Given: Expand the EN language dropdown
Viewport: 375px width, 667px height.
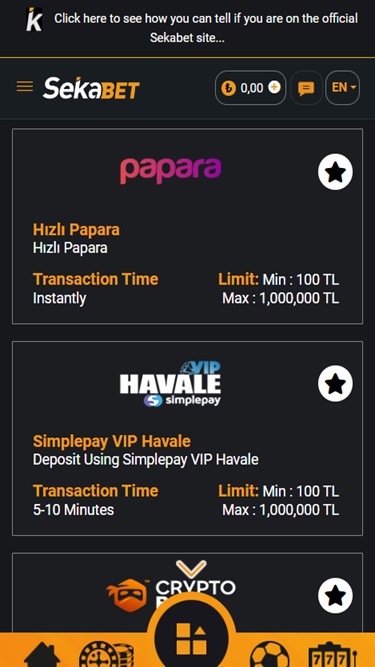Looking at the screenshot, I should (343, 88).
